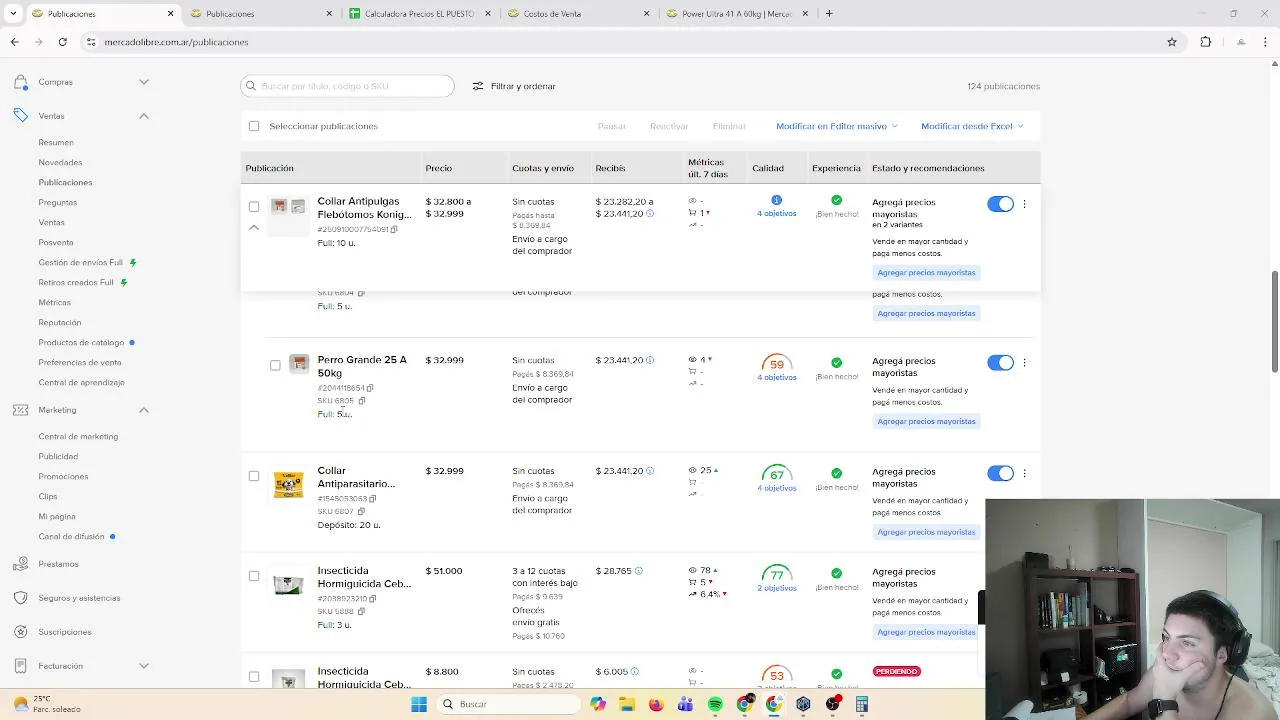Copy SKU 5888 of the $ 51.000 Insecticida listing
This screenshot has height=720, width=1280.
pos(361,611)
